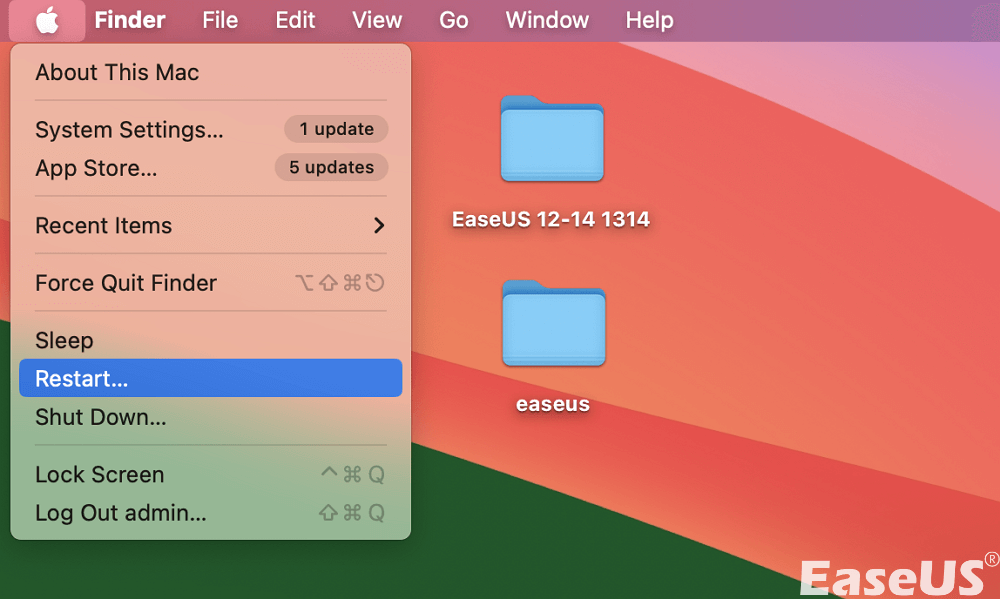Select the easeus folder icon
The image size is (1000, 599).
(553, 324)
